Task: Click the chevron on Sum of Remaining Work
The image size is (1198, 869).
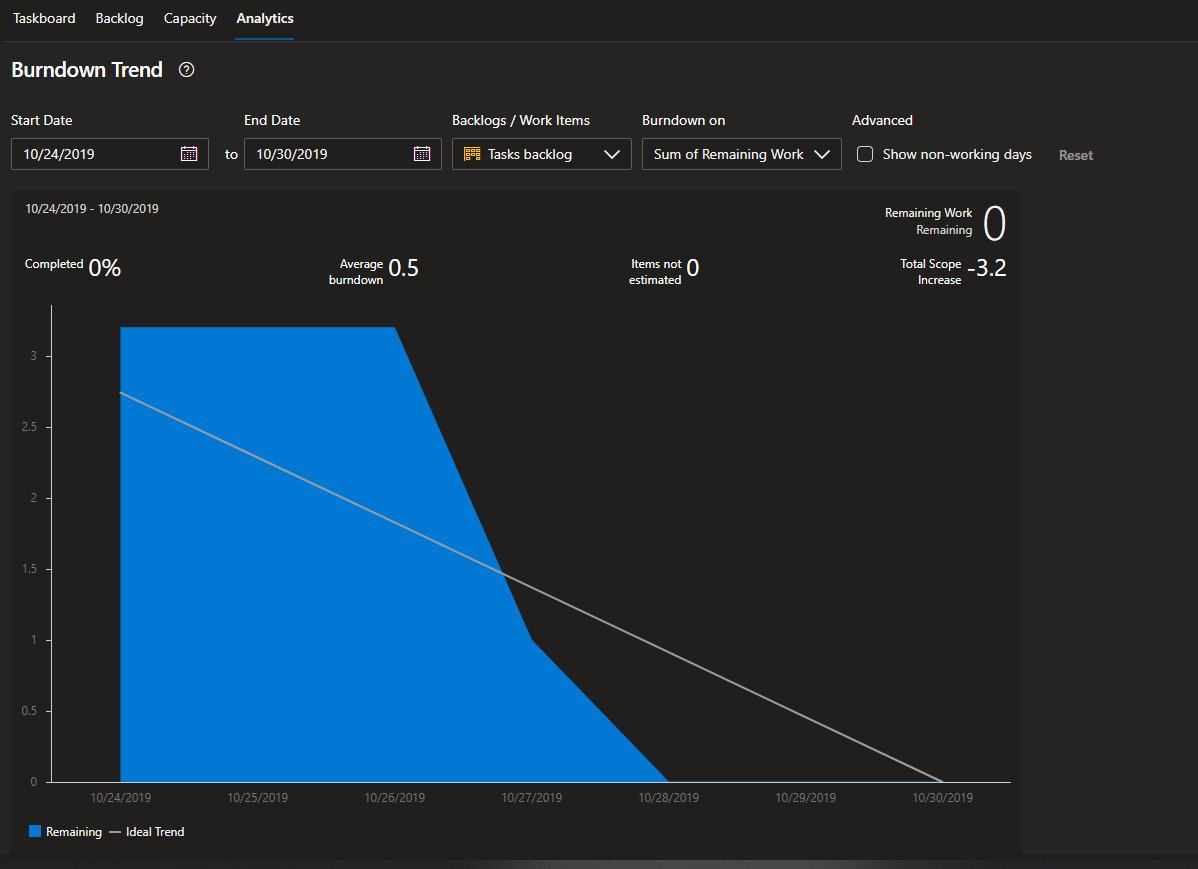Action: (823, 154)
